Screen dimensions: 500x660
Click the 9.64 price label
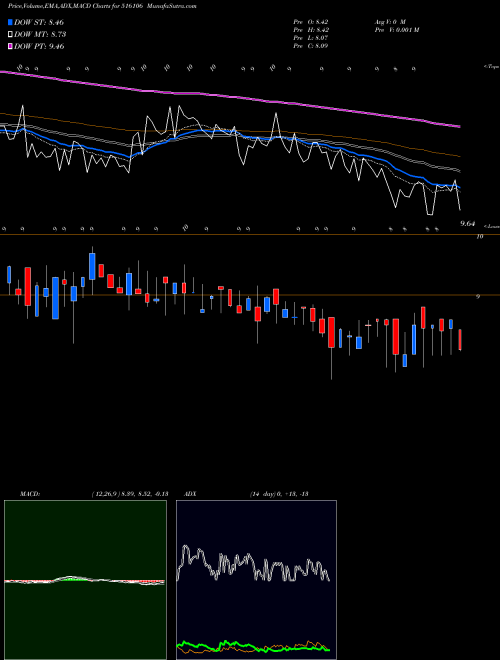point(468,224)
